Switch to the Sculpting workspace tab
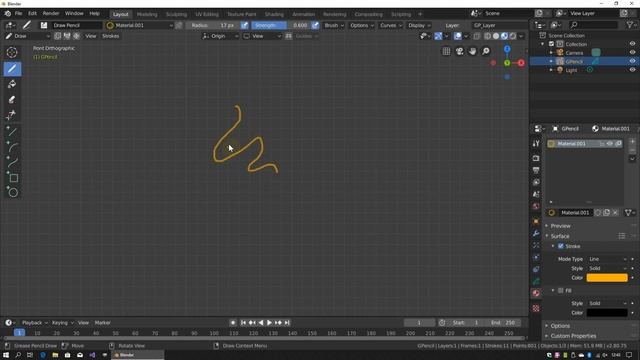Screen dimensions: 640x360 tap(176, 14)
